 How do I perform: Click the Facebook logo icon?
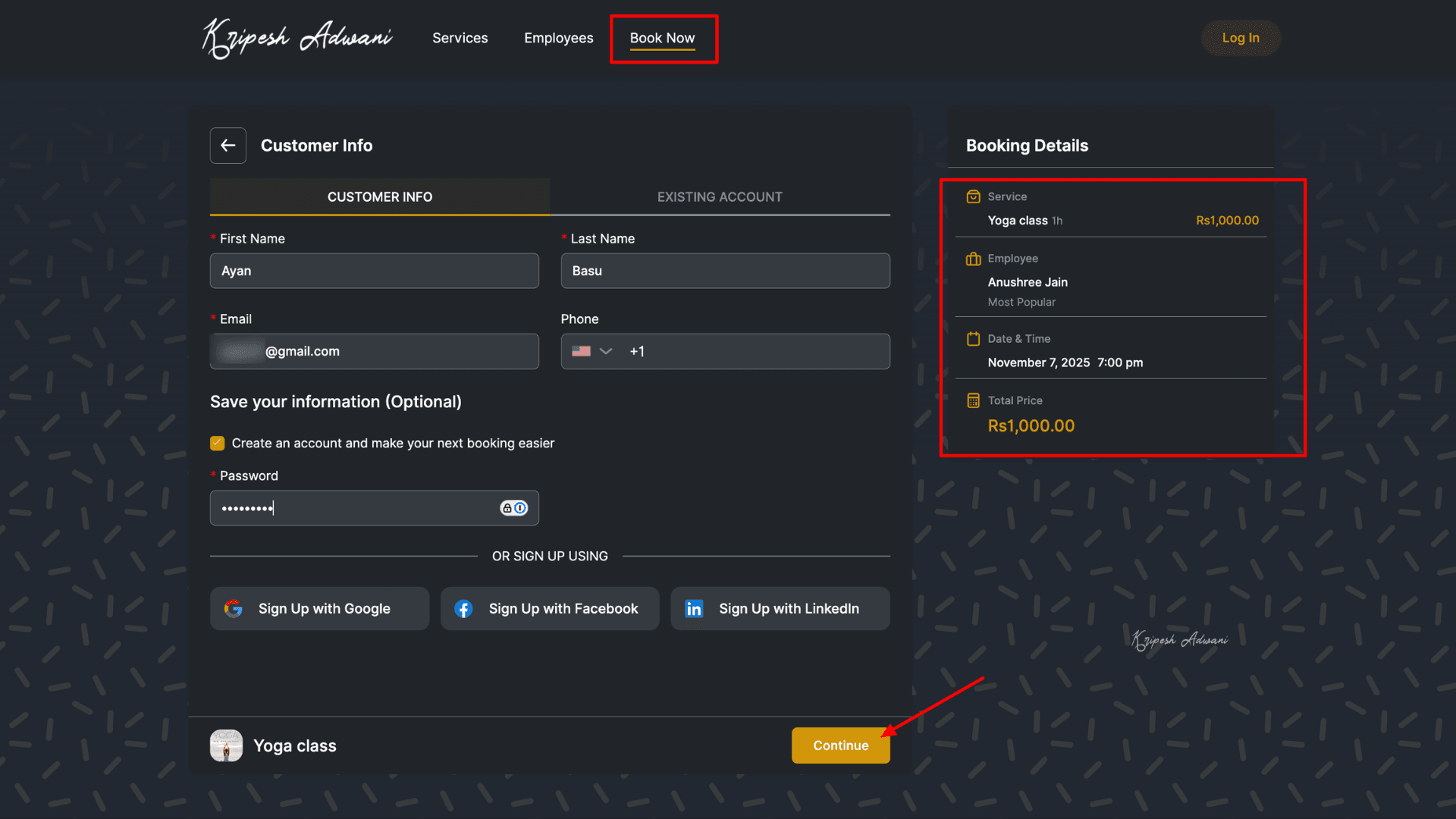click(463, 609)
